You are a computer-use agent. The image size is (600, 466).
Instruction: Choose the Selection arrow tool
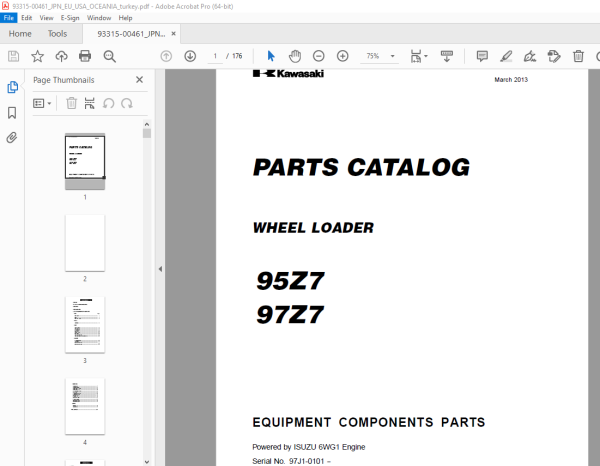click(x=271, y=56)
